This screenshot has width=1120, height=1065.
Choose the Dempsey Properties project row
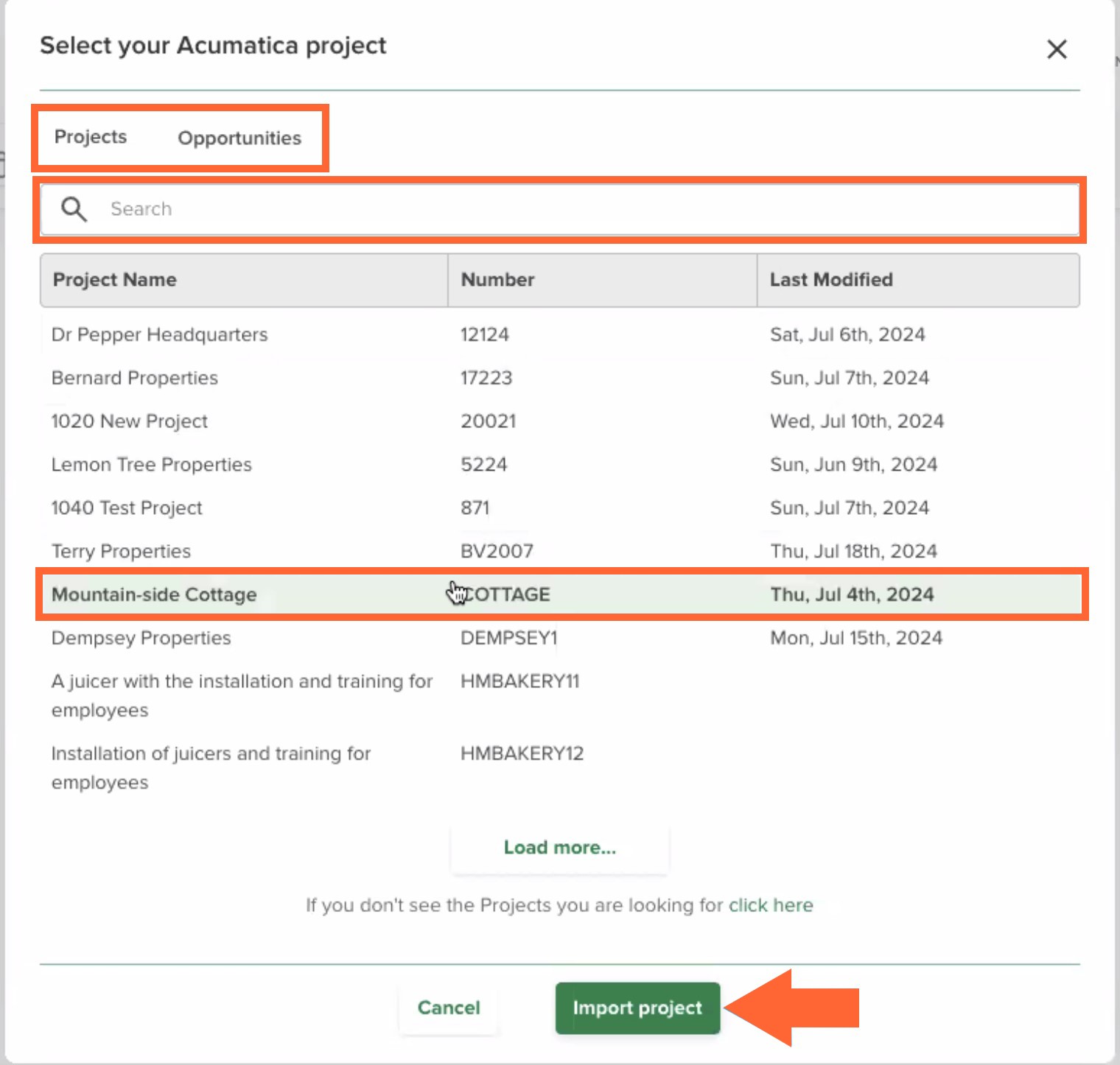click(x=560, y=638)
